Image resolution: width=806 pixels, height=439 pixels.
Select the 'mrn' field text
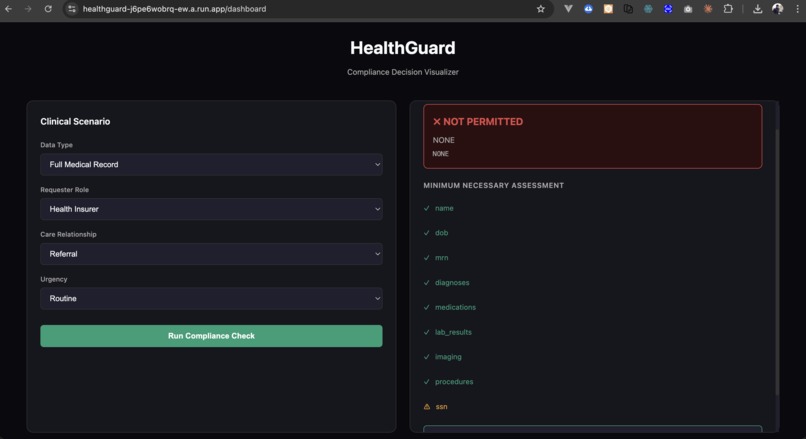442,258
